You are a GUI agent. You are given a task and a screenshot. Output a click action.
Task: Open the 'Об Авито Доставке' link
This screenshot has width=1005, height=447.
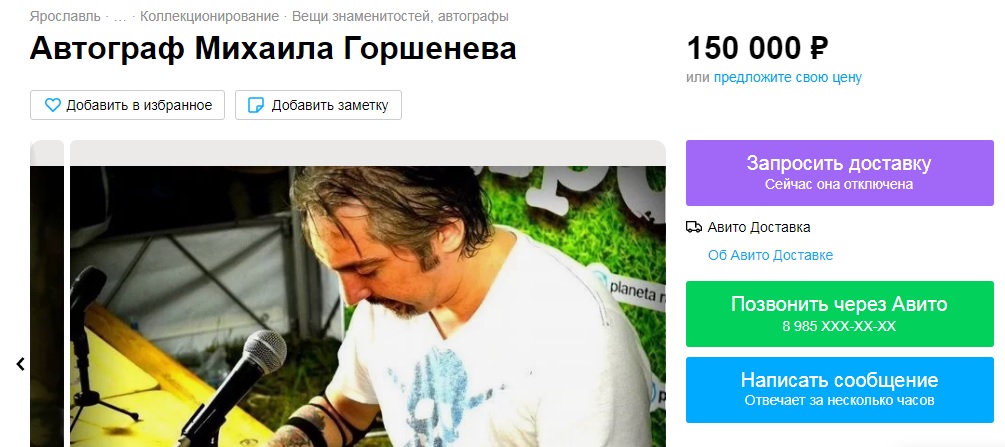tap(770, 255)
